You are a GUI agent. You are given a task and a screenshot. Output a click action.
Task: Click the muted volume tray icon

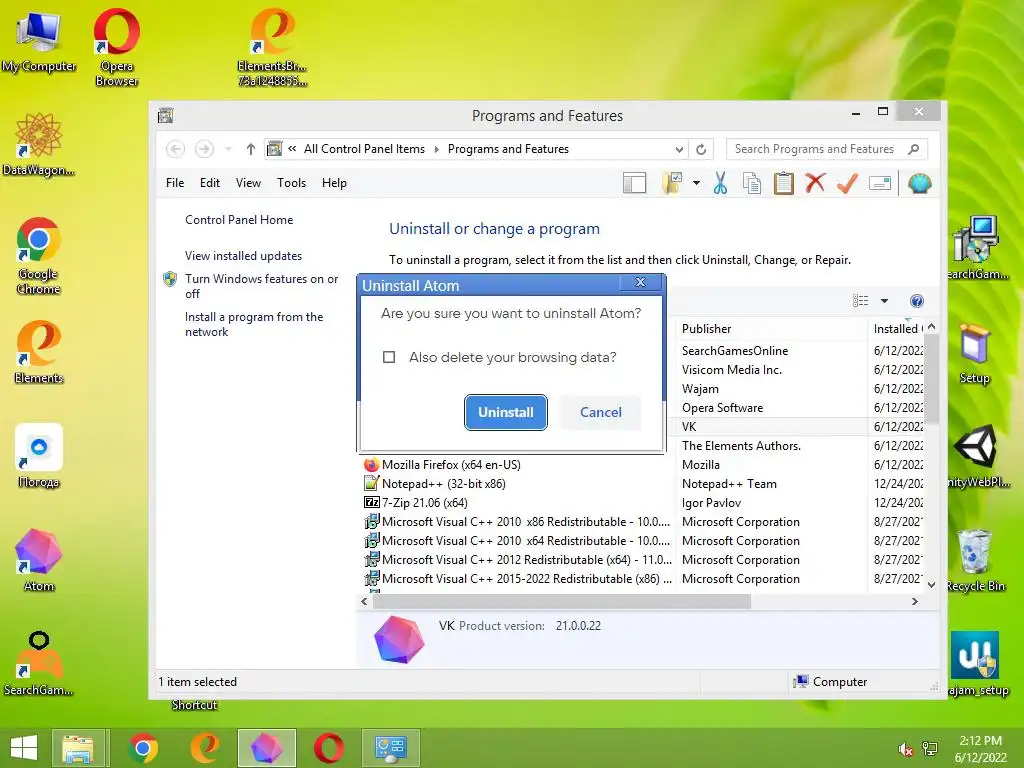click(905, 750)
